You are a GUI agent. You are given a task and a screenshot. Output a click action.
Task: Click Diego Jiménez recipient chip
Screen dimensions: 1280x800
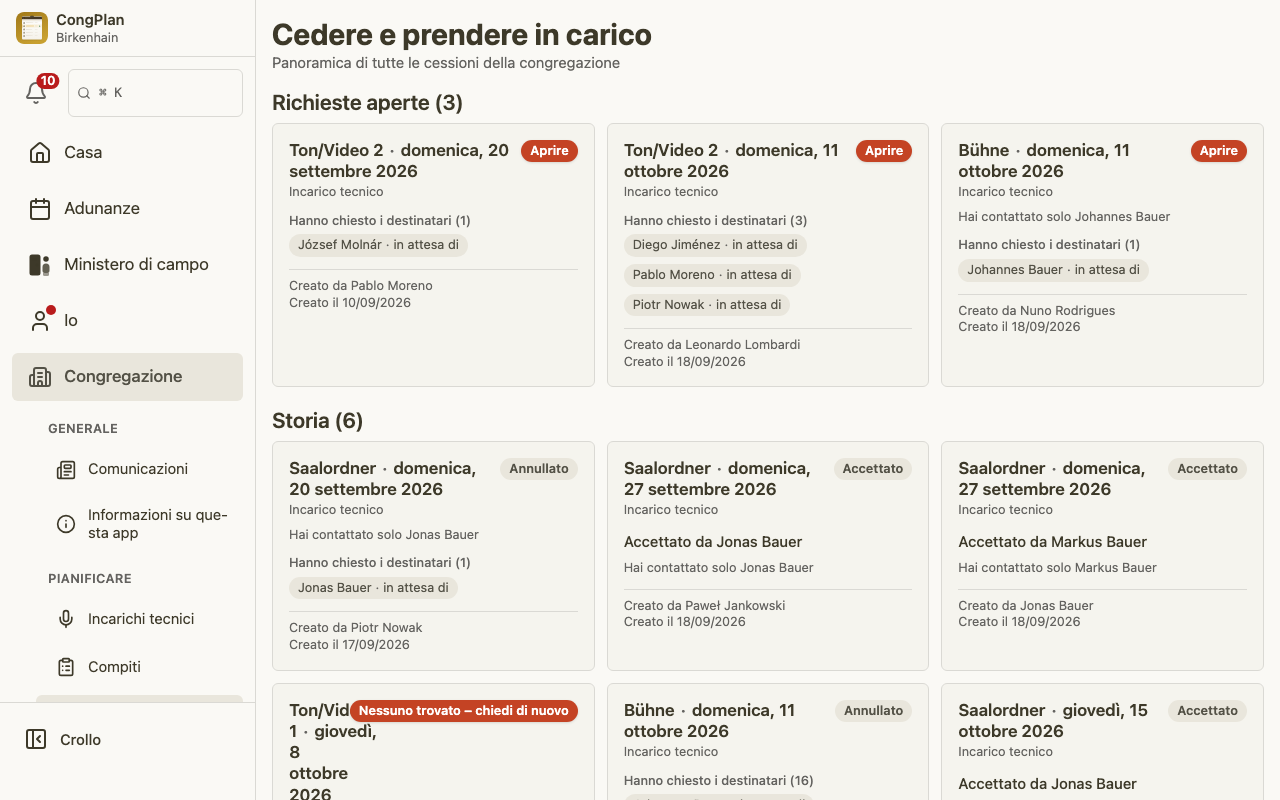coord(715,245)
